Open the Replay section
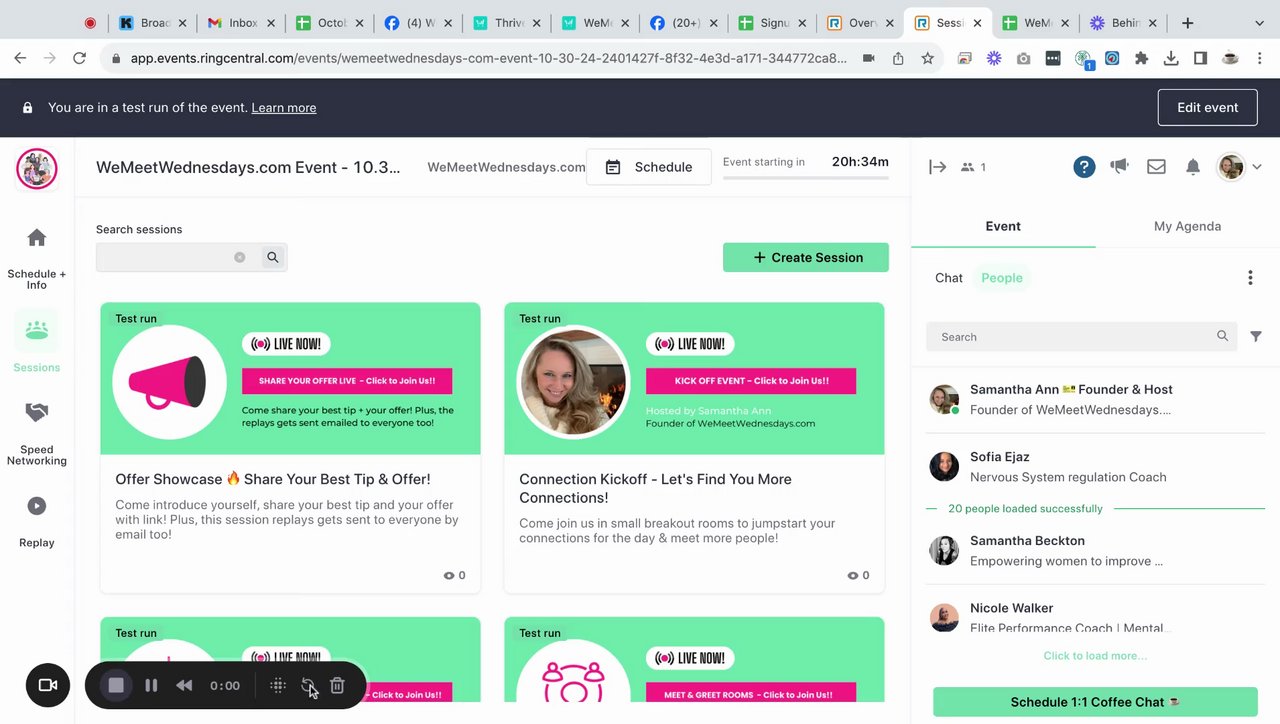 pyautogui.click(x=36, y=520)
